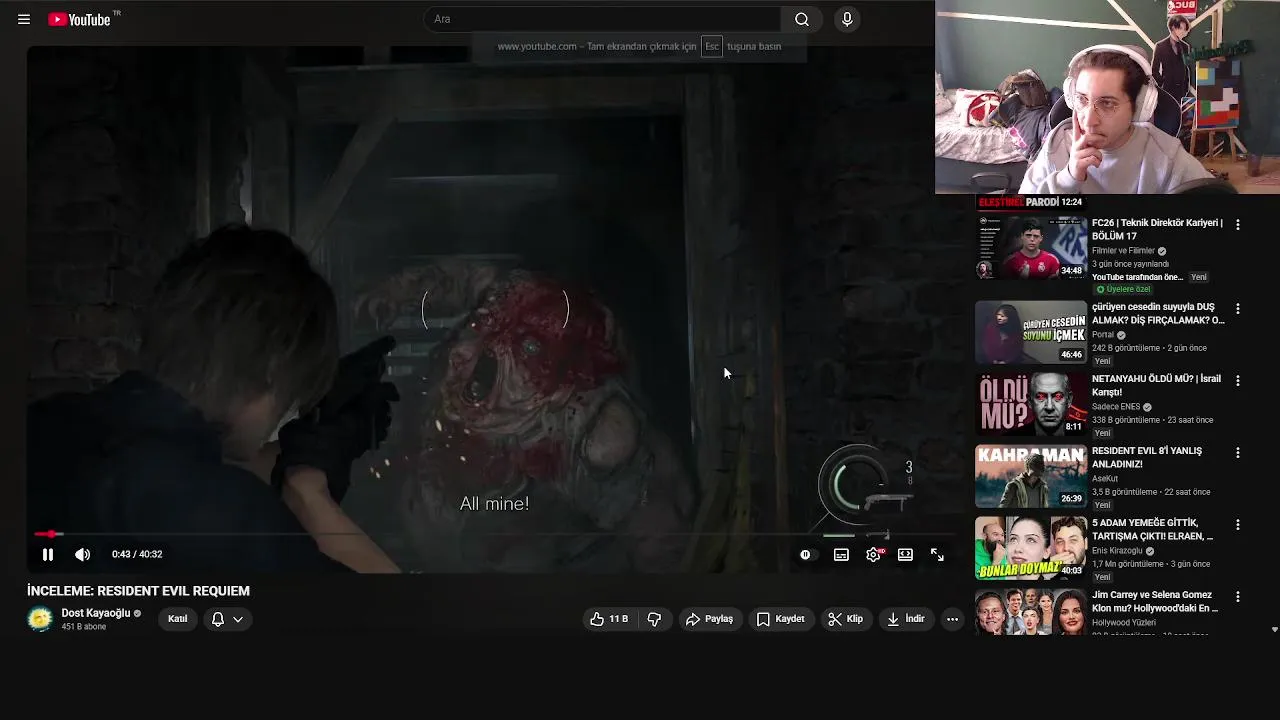Image resolution: width=1280 pixels, height=720 pixels.
Task: Open Dost Kayaoğlu channel avatar
Action: (x=40, y=619)
